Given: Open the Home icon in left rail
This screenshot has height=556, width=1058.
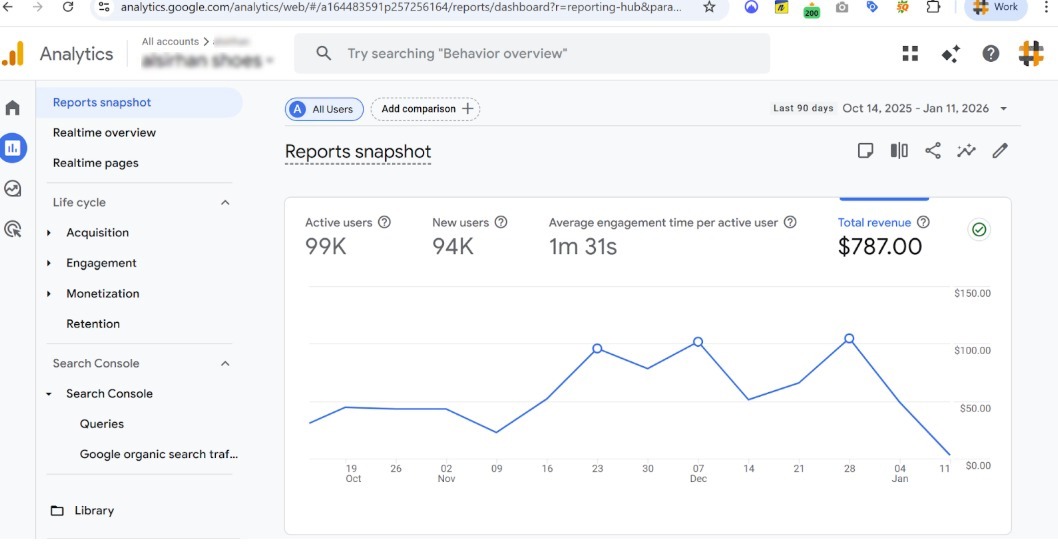Looking at the screenshot, I should coord(13,108).
